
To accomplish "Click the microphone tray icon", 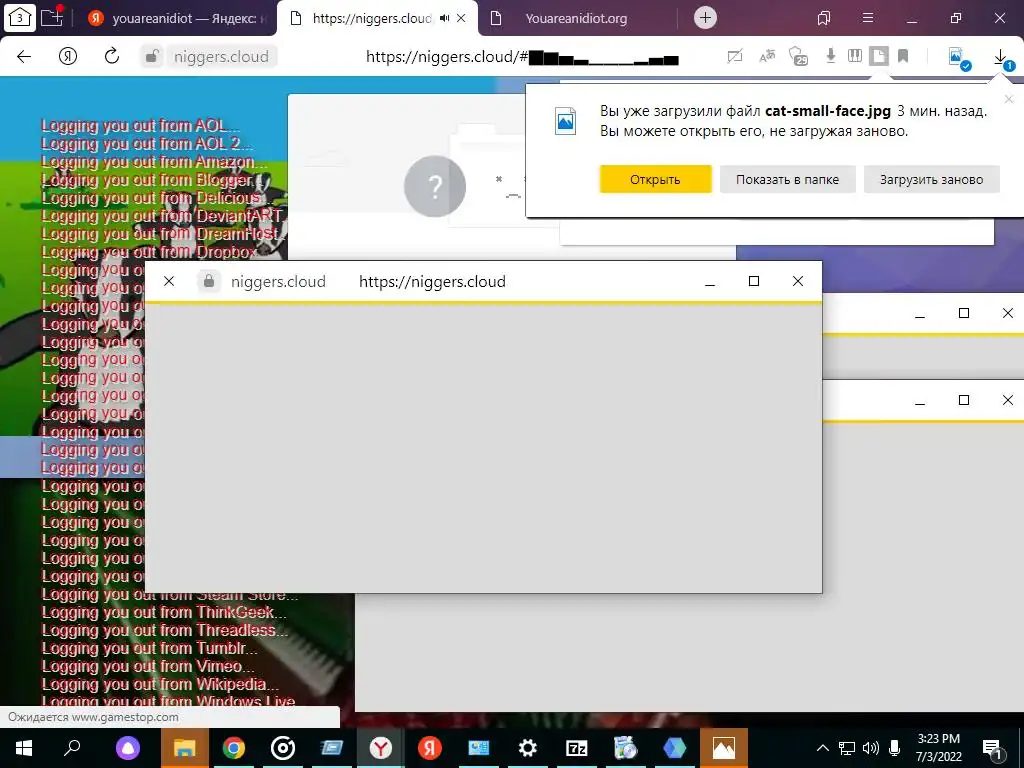I will click(x=894, y=748).
